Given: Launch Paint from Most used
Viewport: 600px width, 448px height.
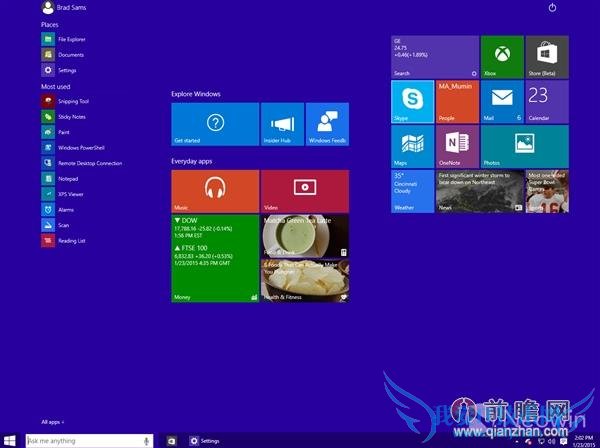Looking at the screenshot, I should click(55, 132).
